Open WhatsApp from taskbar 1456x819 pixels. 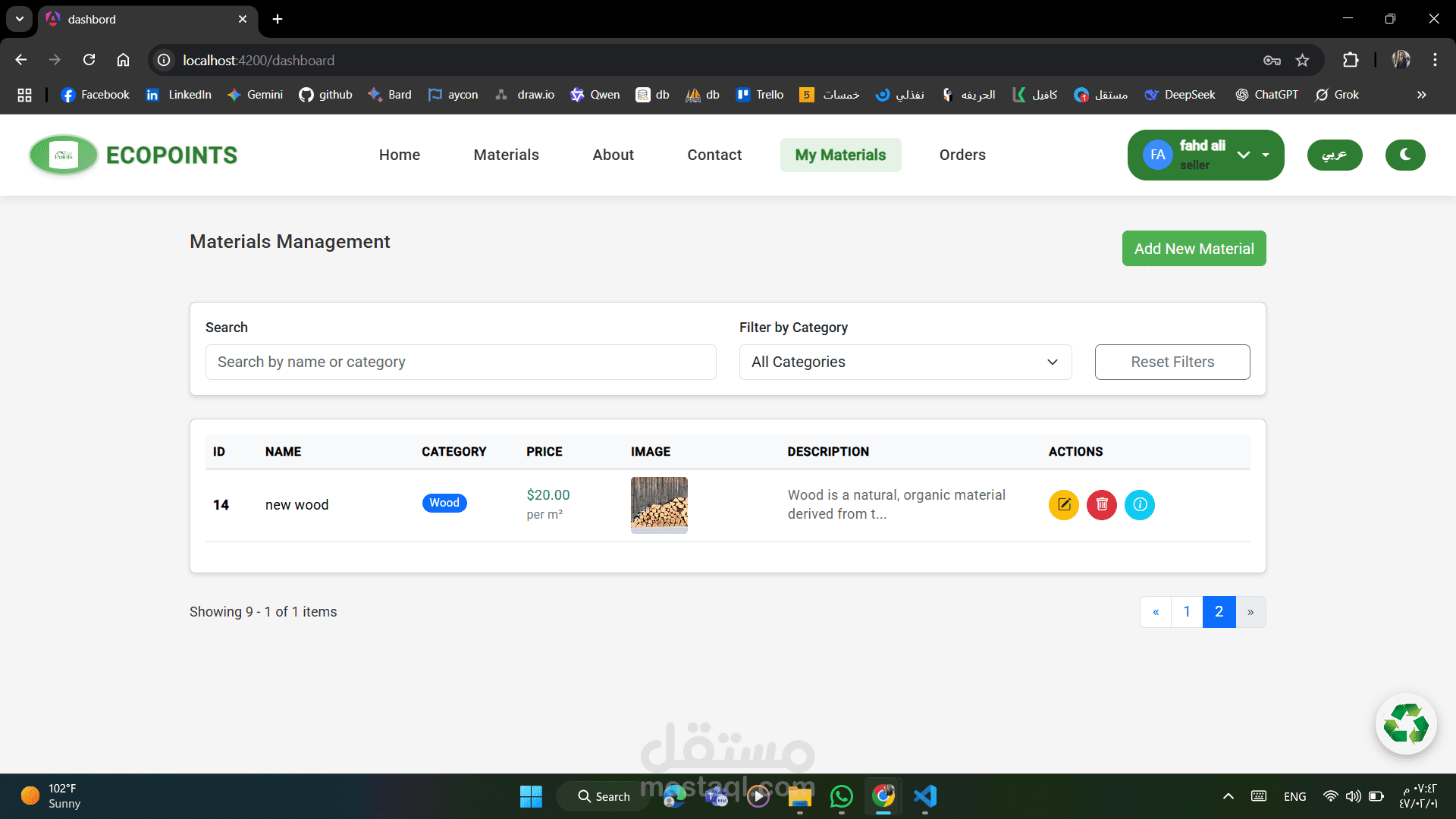842,796
